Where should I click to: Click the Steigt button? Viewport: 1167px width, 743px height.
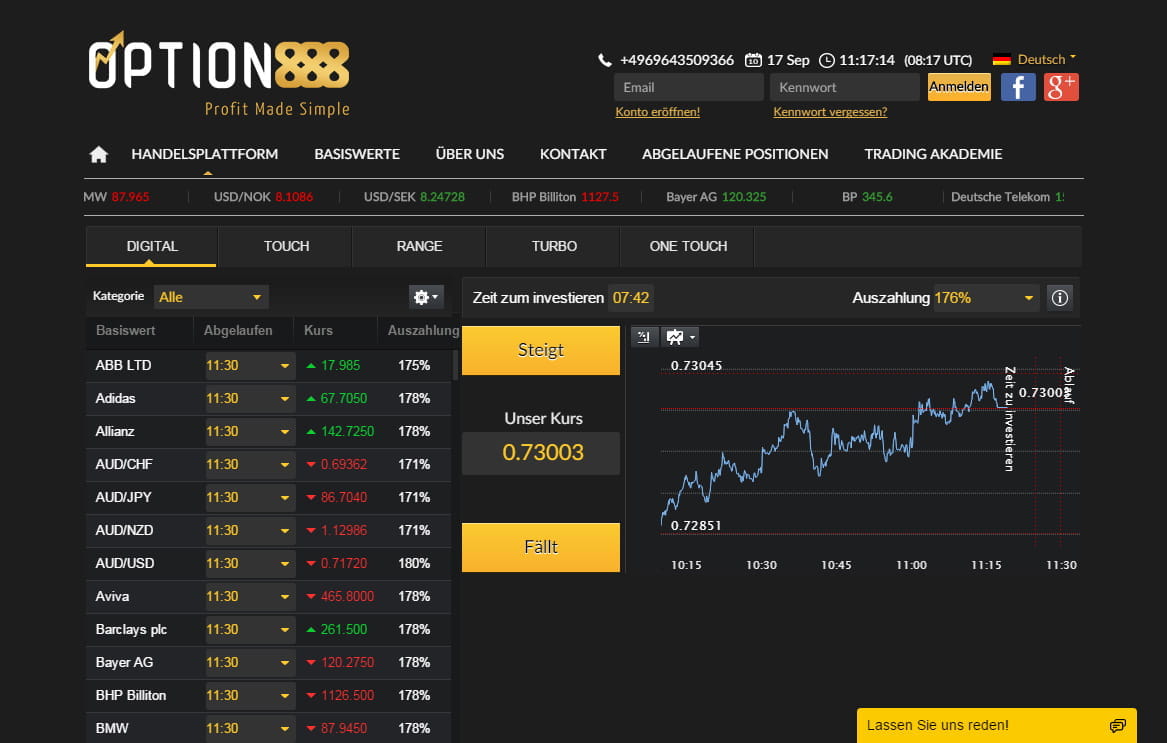(540, 350)
